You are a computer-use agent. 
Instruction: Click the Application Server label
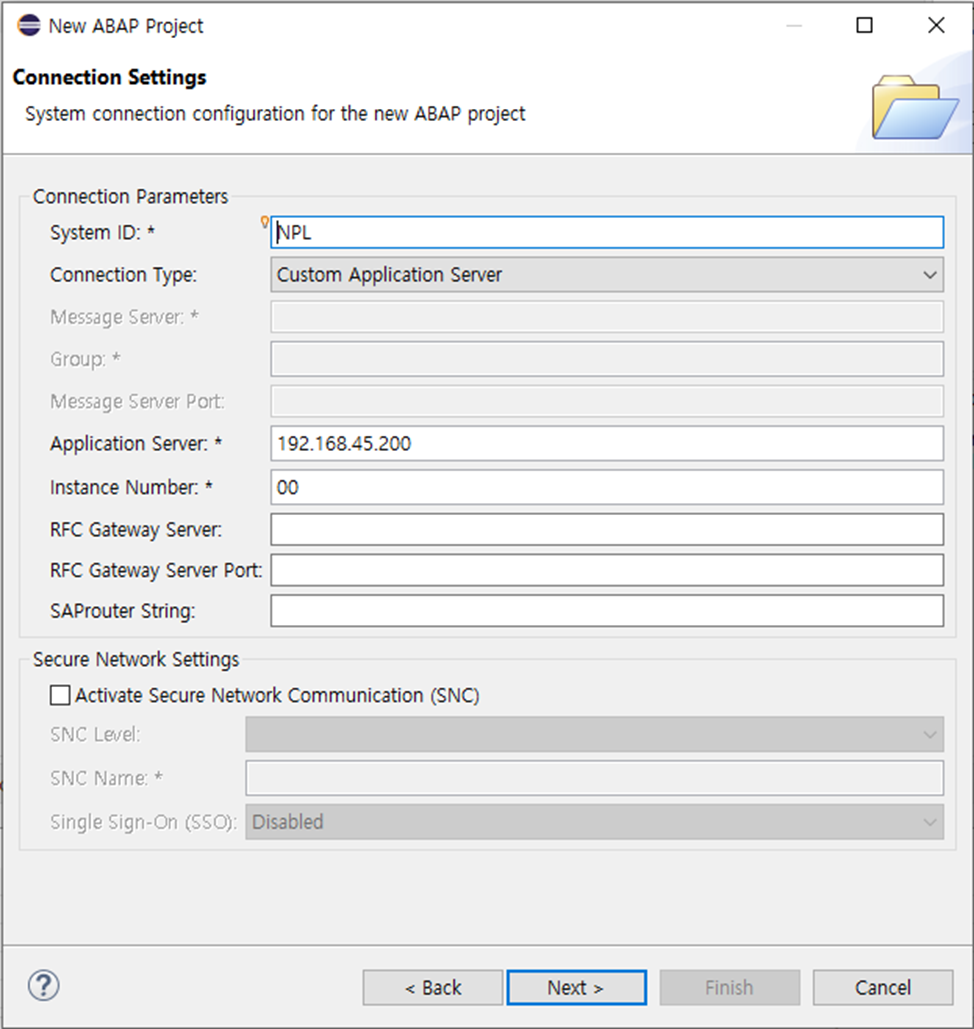(x=136, y=444)
